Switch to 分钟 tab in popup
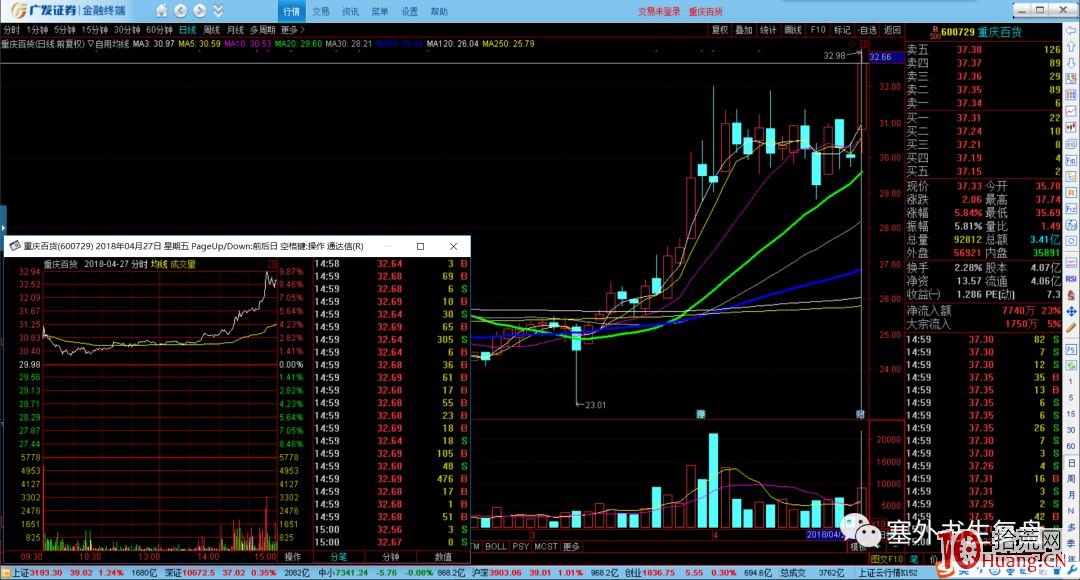 (391, 557)
